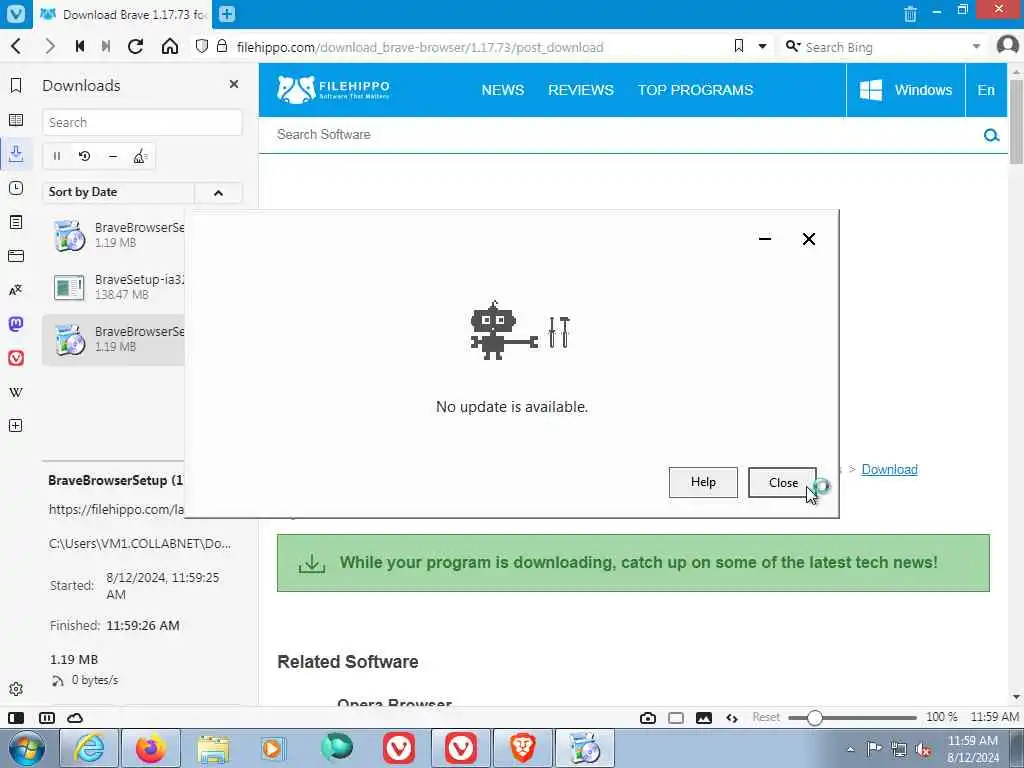Open browser settings gear icon
Viewport: 1024px width, 768px height.
(16, 689)
